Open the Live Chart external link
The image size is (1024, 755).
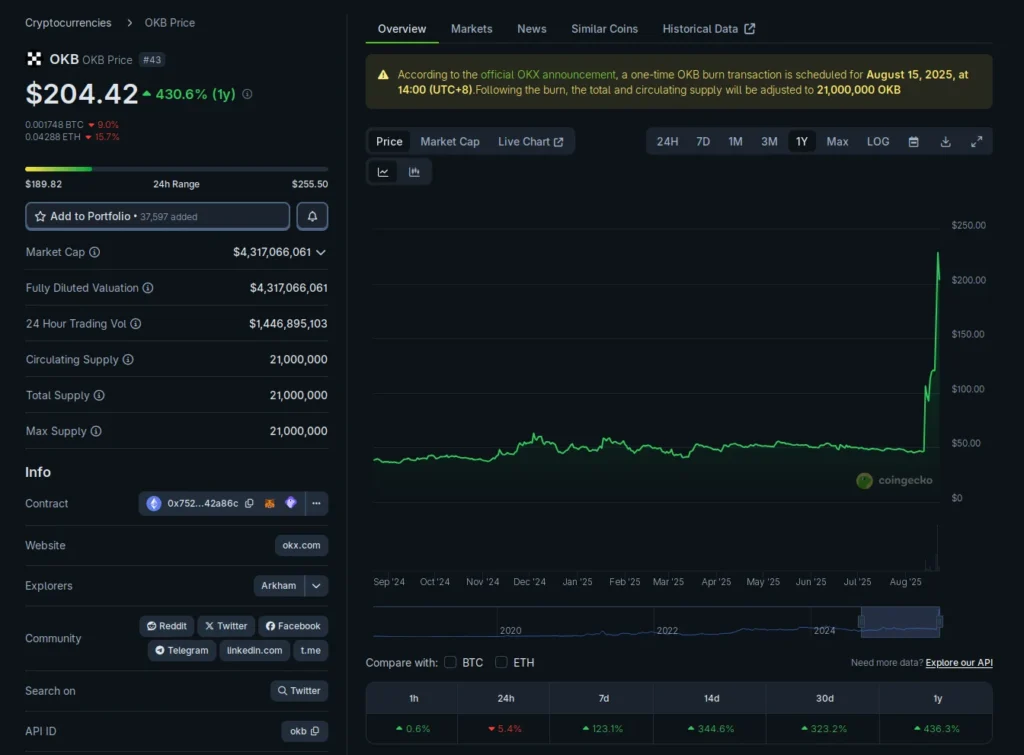click(530, 142)
